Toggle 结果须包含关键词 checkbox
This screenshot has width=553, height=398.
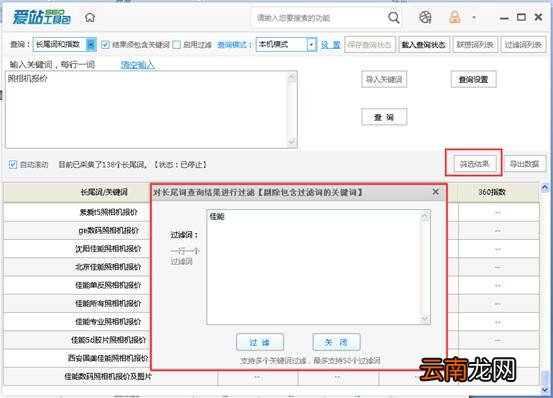(x=105, y=45)
